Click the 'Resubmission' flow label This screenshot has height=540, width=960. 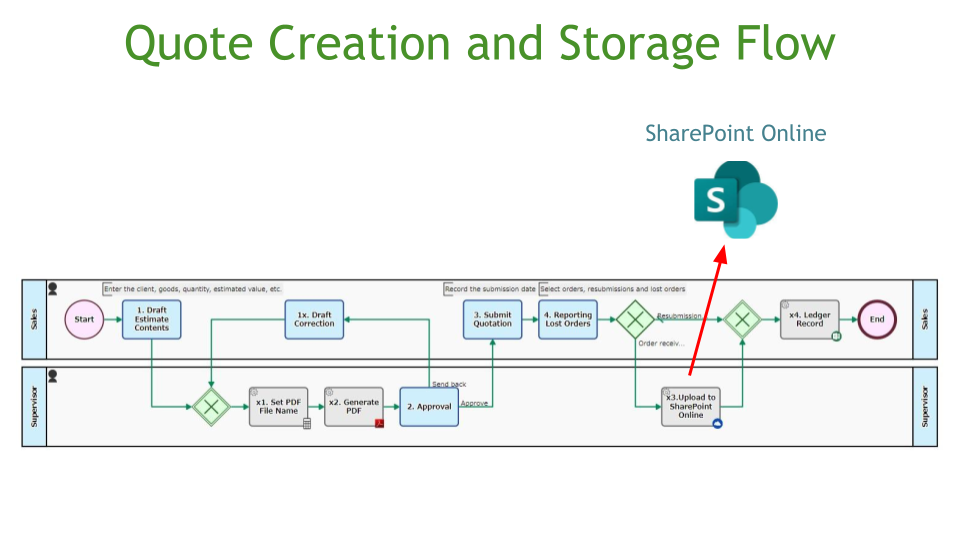click(679, 316)
